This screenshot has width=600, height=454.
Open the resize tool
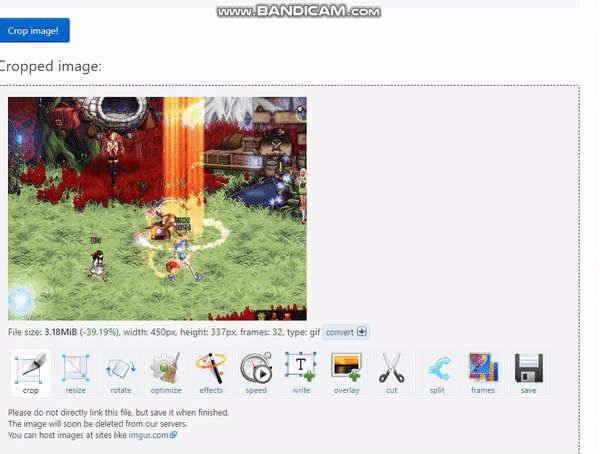click(x=76, y=372)
